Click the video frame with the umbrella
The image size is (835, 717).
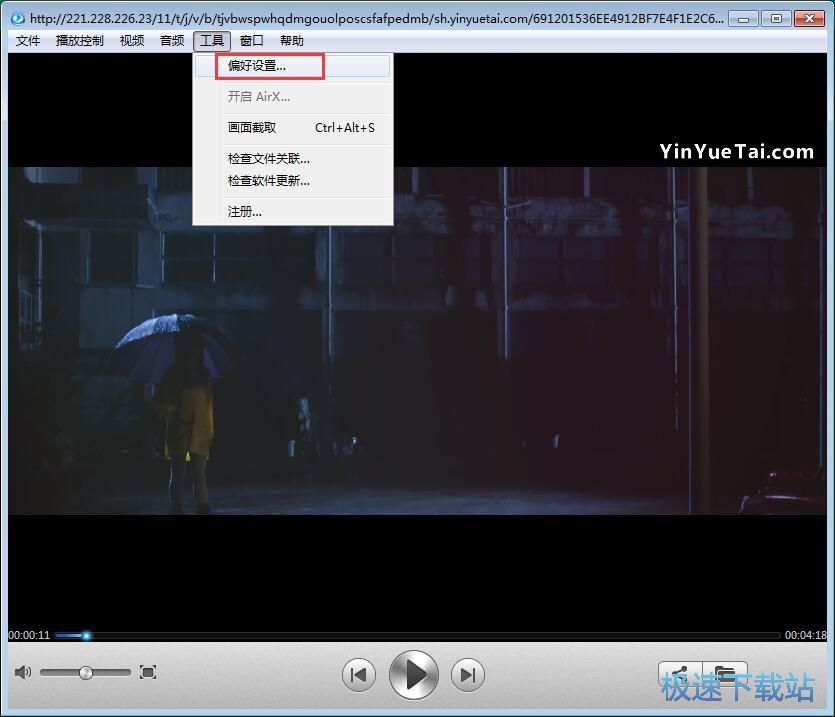[x=418, y=341]
